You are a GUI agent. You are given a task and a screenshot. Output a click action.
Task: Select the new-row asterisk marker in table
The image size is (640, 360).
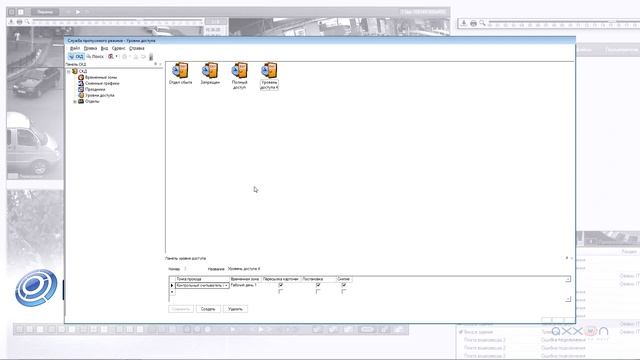coord(172,292)
